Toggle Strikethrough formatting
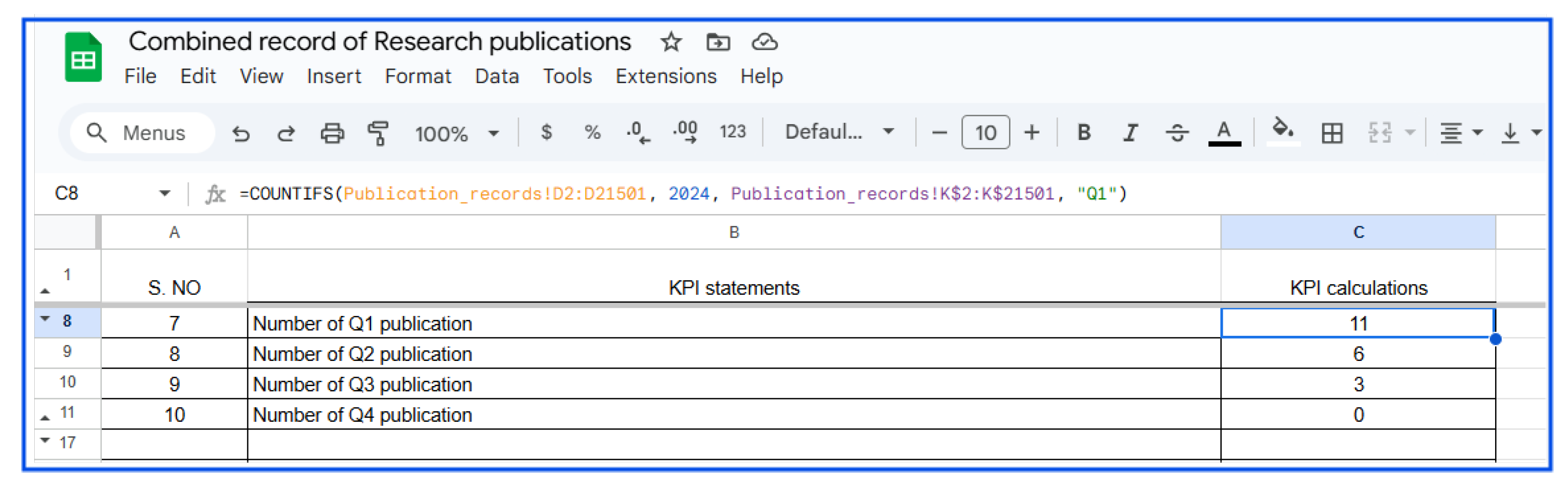Image resolution: width=1568 pixels, height=488 pixels. click(1176, 132)
